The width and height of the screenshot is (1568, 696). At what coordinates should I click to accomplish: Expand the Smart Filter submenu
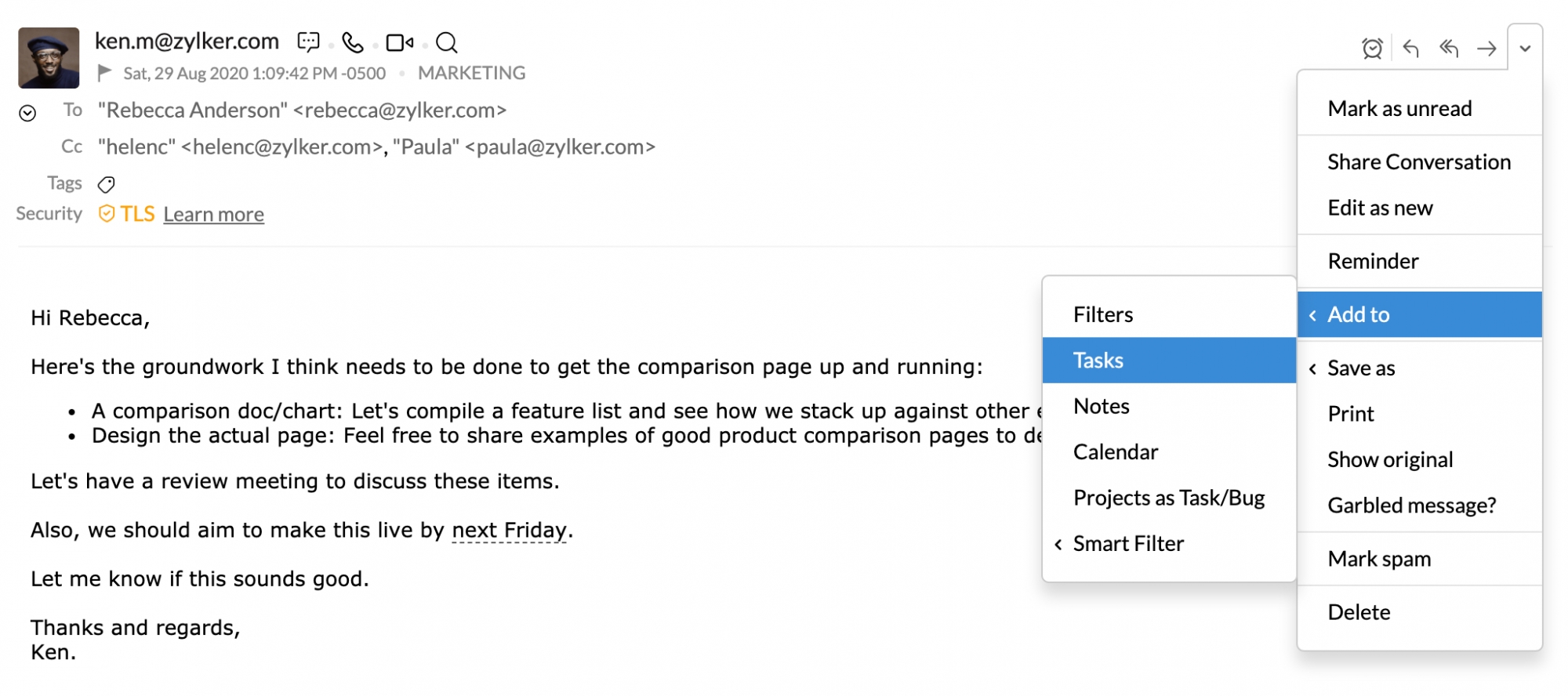(1127, 543)
